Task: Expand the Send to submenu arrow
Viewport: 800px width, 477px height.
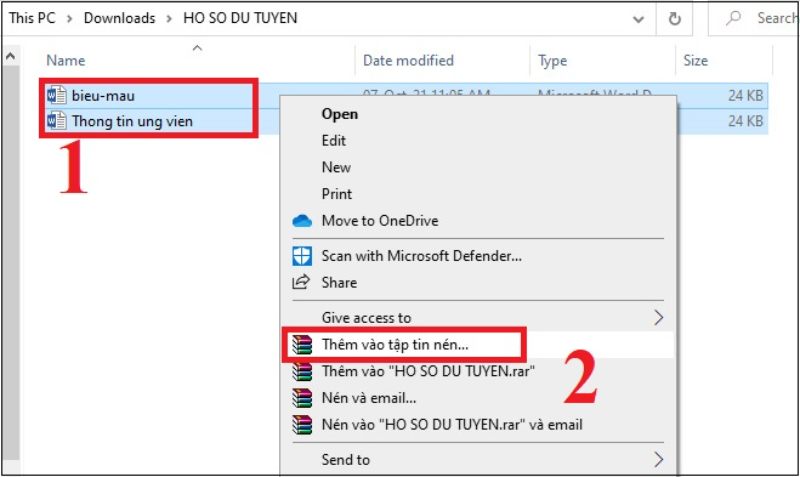Action: tap(659, 460)
